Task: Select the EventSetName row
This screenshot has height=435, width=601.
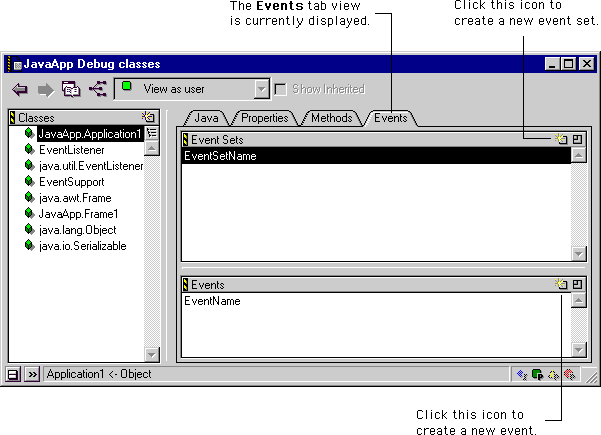Action: (376, 156)
